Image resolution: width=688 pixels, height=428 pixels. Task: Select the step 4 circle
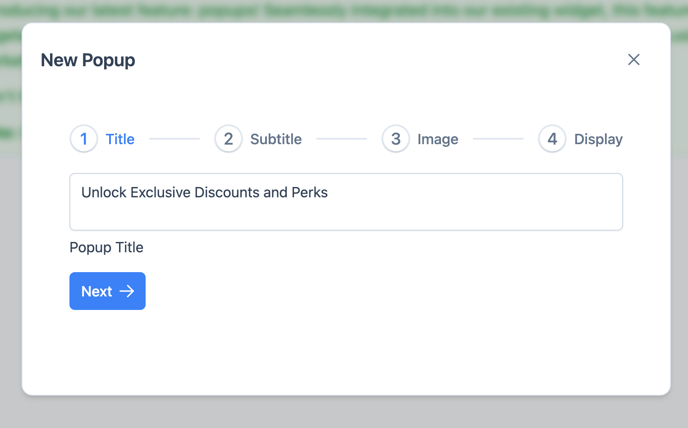[x=552, y=139]
